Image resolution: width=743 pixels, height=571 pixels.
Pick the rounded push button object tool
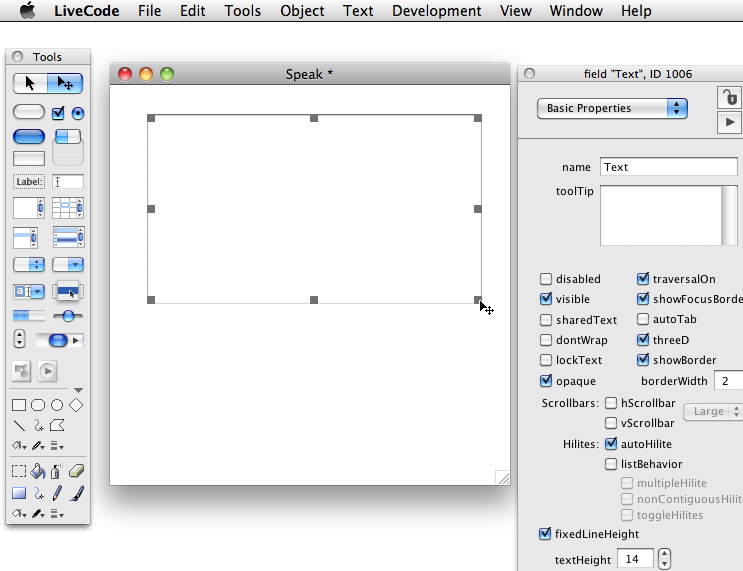29,112
